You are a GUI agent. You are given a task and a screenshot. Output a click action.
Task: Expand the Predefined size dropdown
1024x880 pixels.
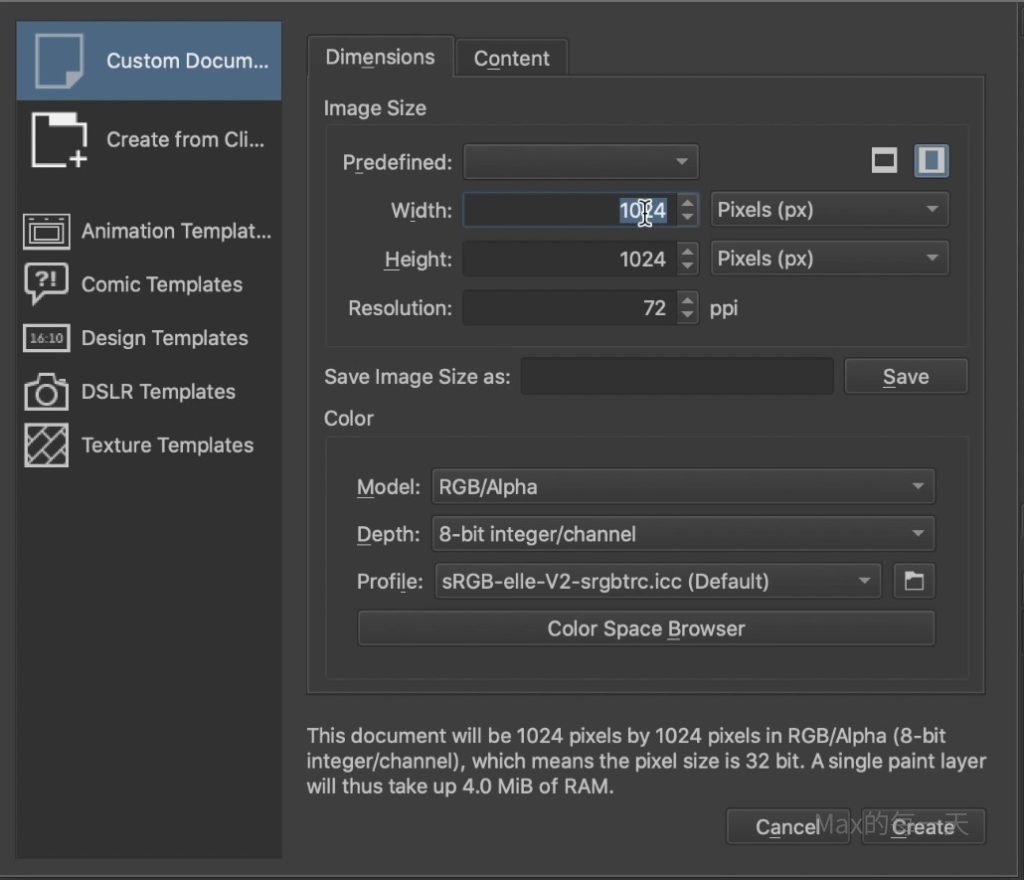pos(581,162)
